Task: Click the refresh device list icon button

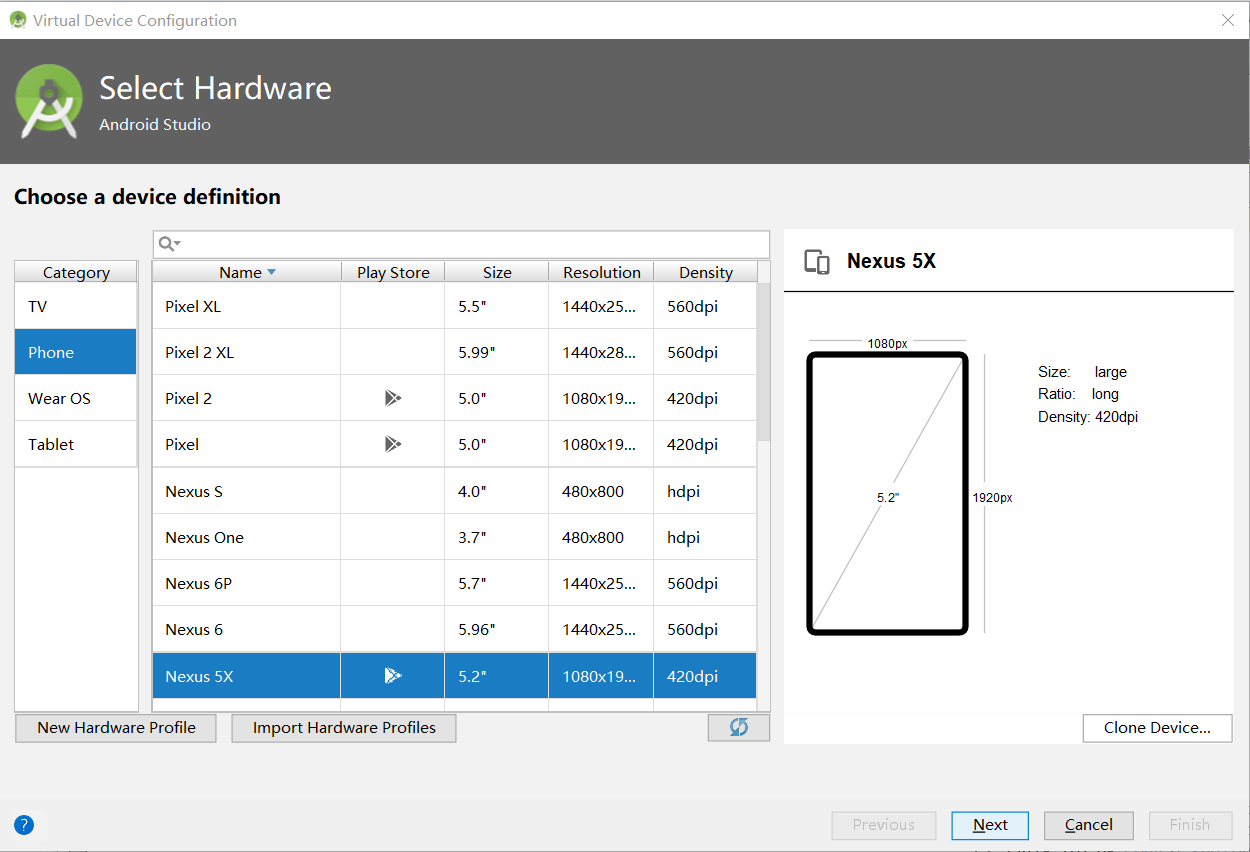Action: [739, 727]
